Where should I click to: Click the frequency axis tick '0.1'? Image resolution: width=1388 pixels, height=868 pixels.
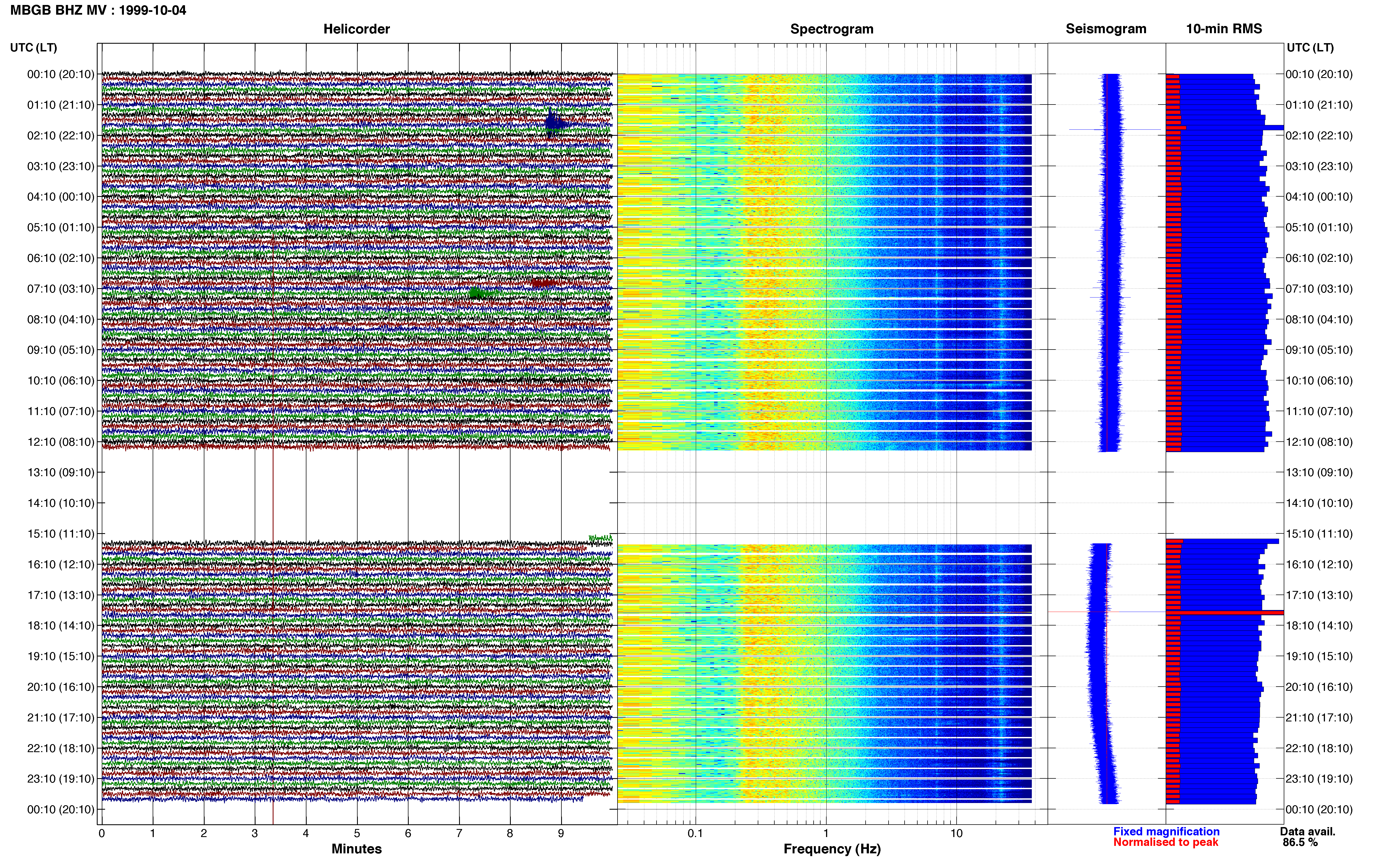coord(695,833)
